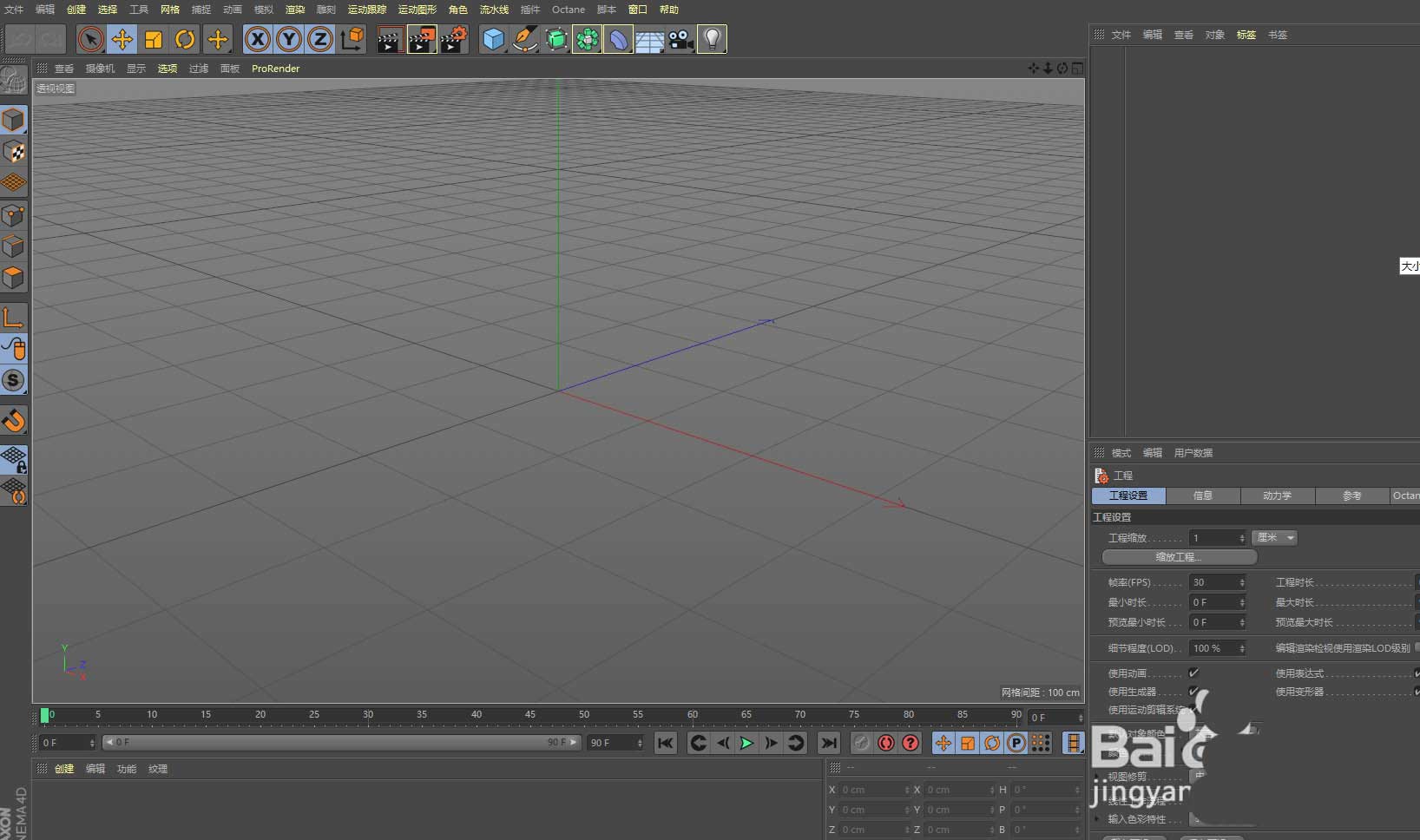The image size is (1420, 840).
Task: Add a Cube primitive object
Action: click(493, 39)
